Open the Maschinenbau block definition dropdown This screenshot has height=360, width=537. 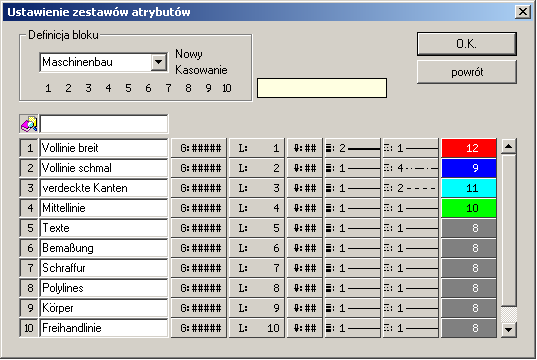tap(159, 62)
